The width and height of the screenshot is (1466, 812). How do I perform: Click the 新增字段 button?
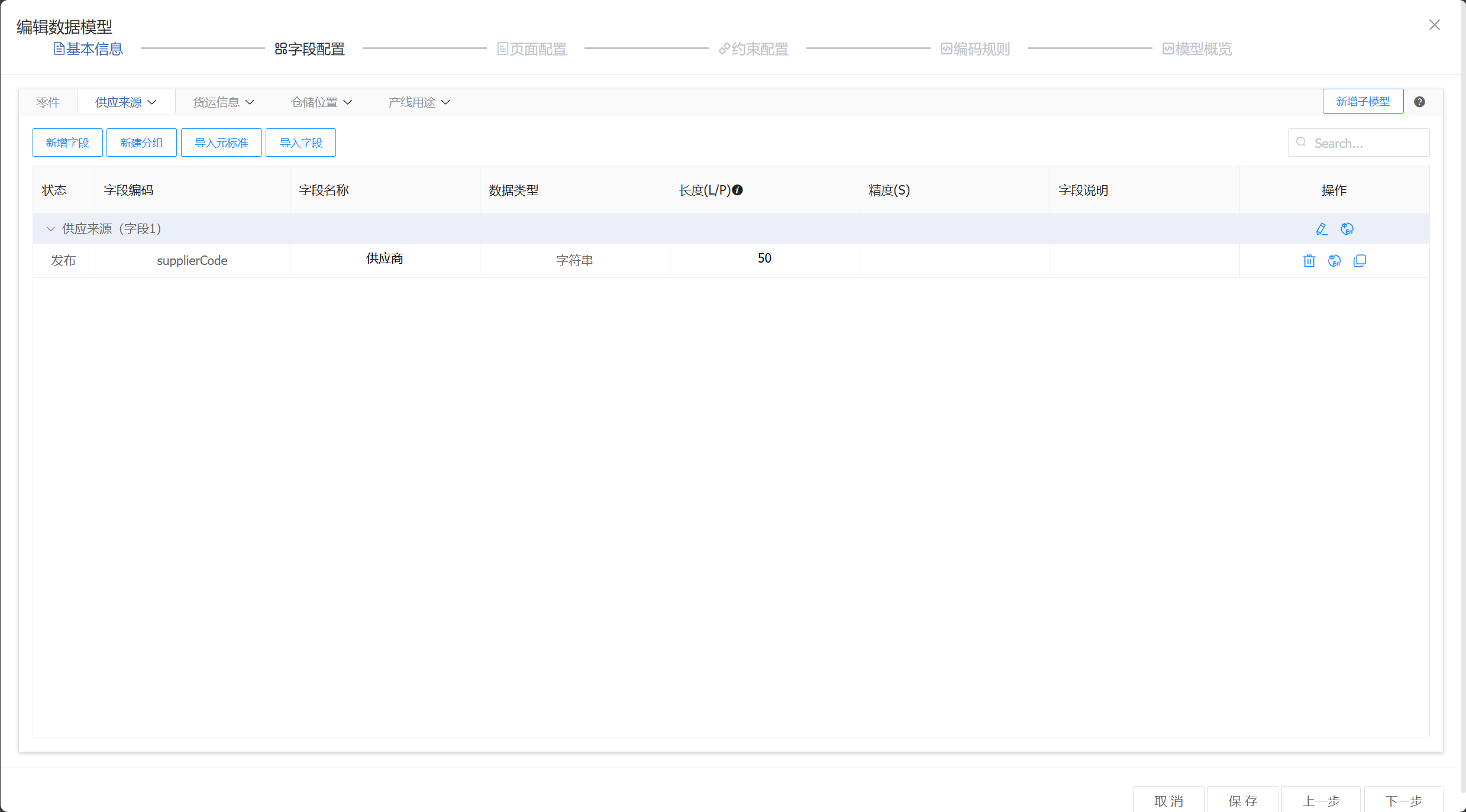pos(67,143)
